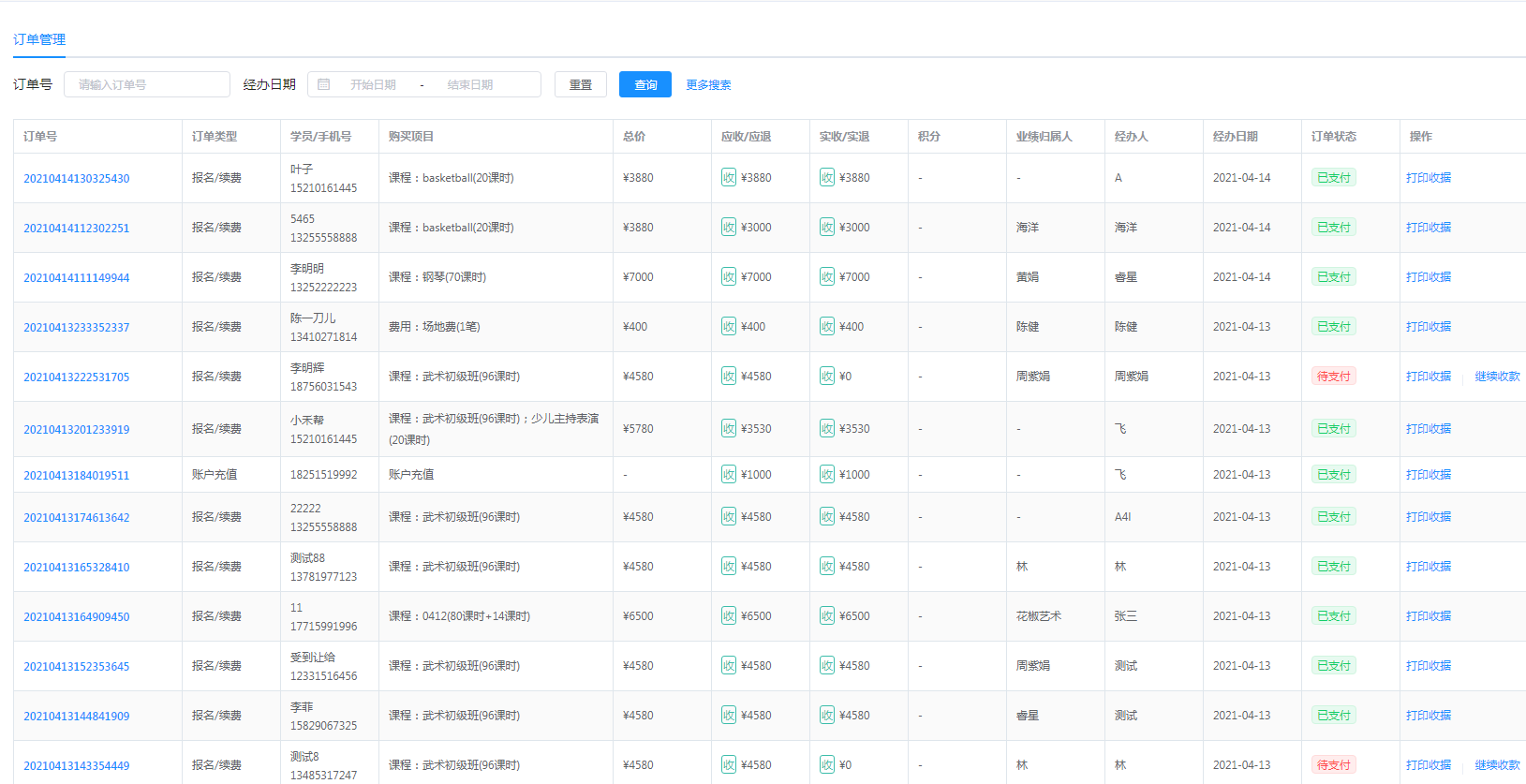This screenshot has width=1526, height=784.
Task: Print receipt for 李明明's order
Action: [1429, 276]
